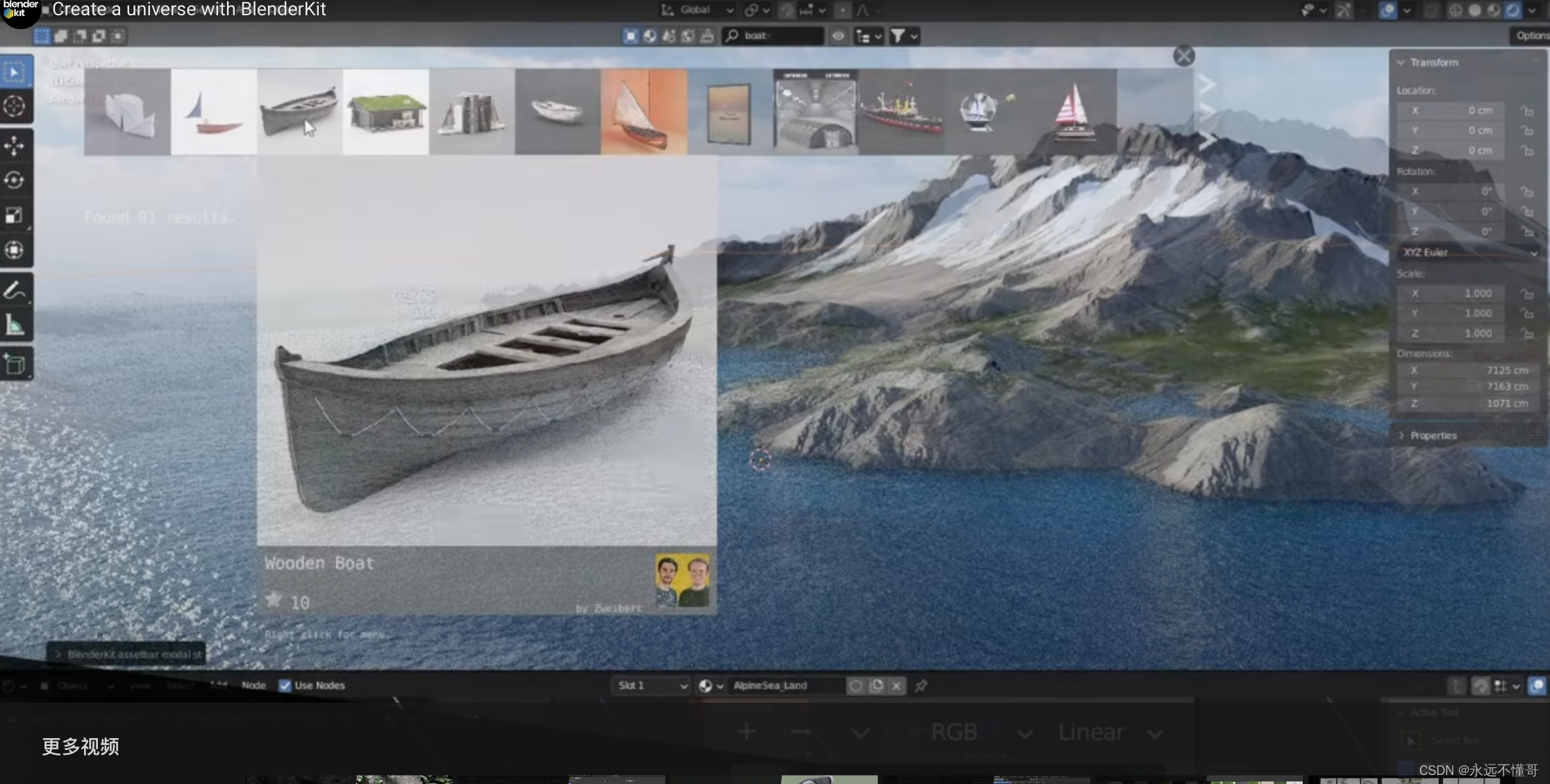This screenshot has height=784, width=1550.
Task: Select the ship in bottle thumbnail
Action: pos(987,112)
